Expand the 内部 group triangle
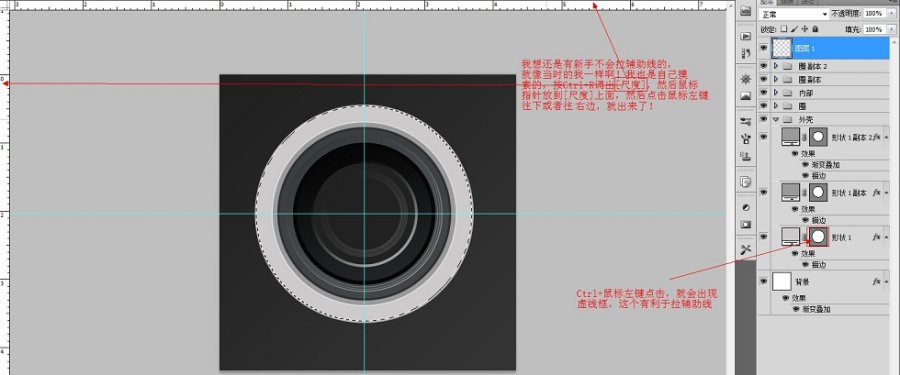This screenshot has width=900, height=375. [776, 93]
